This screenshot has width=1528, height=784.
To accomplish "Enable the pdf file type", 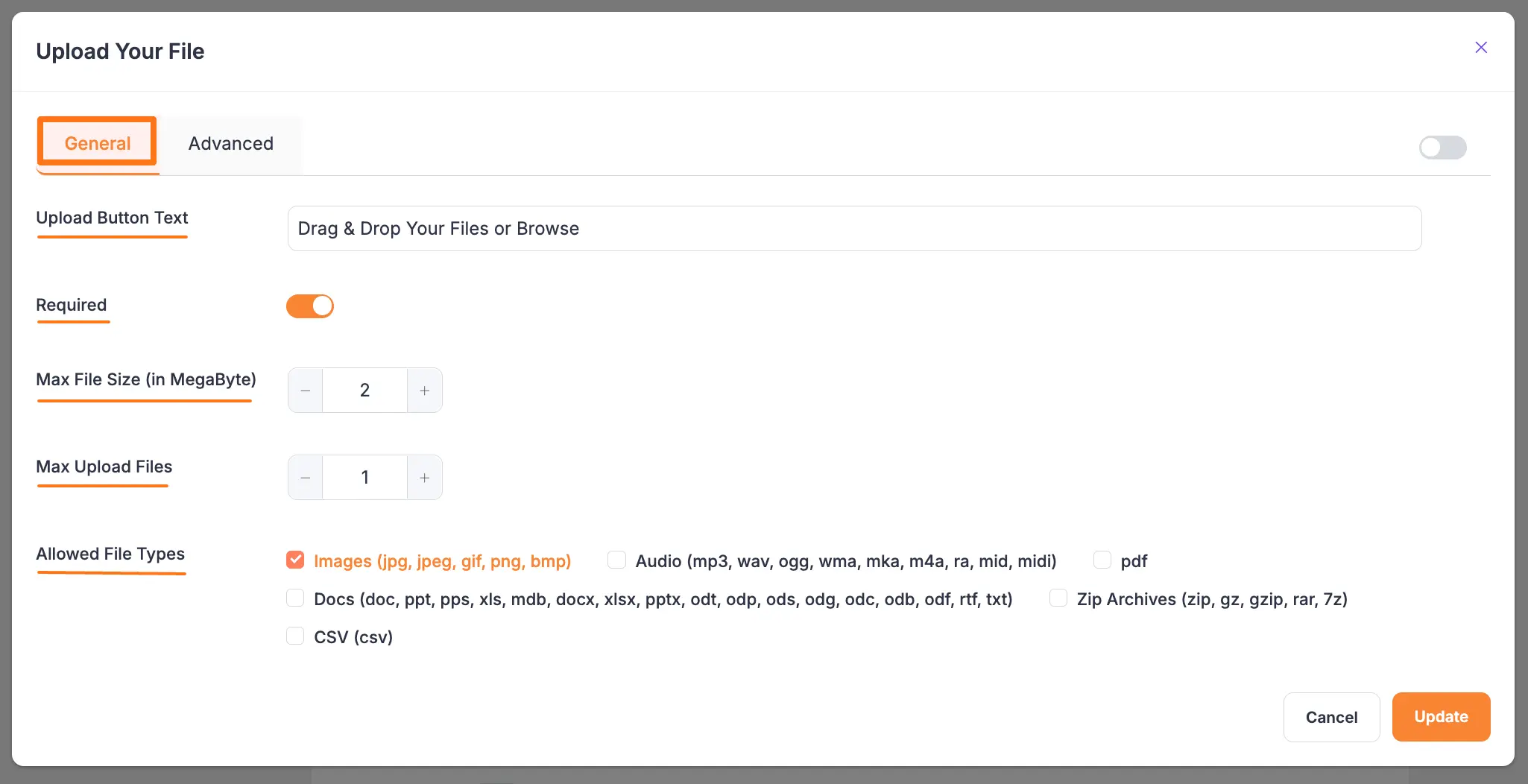I will pos(1102,560).
